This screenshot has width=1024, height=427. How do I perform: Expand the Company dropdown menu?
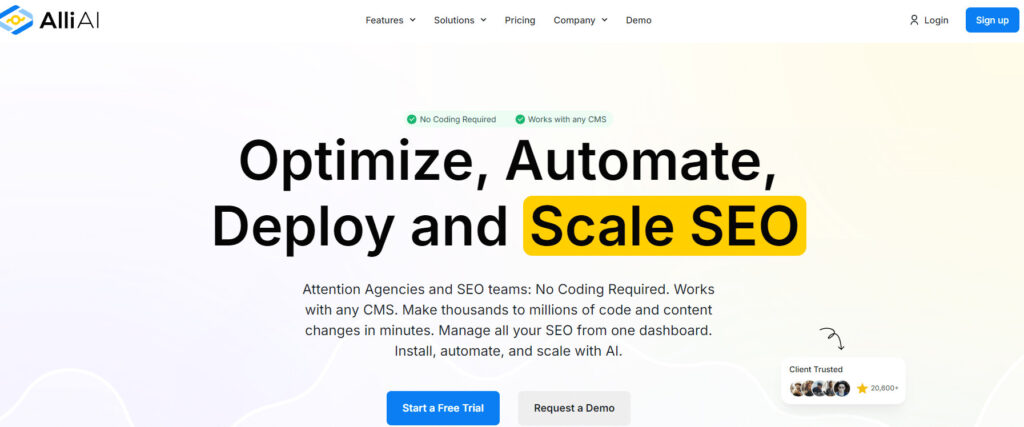(580, 20)
